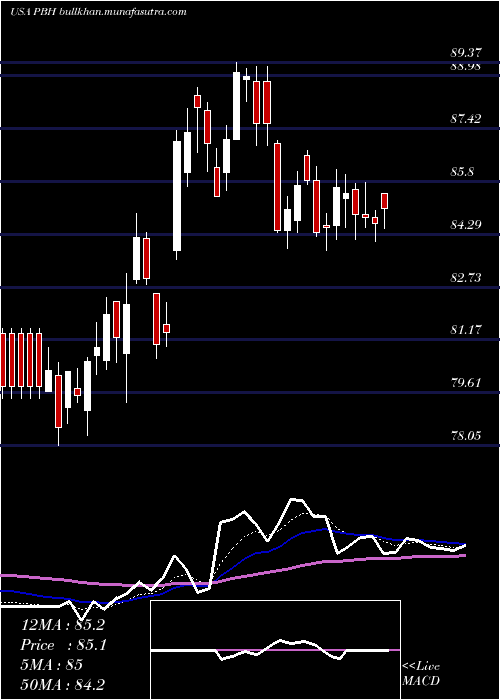Click the 84.29 price level label
This screenshot has width=500, height=700.
click(x=466, y=225)
